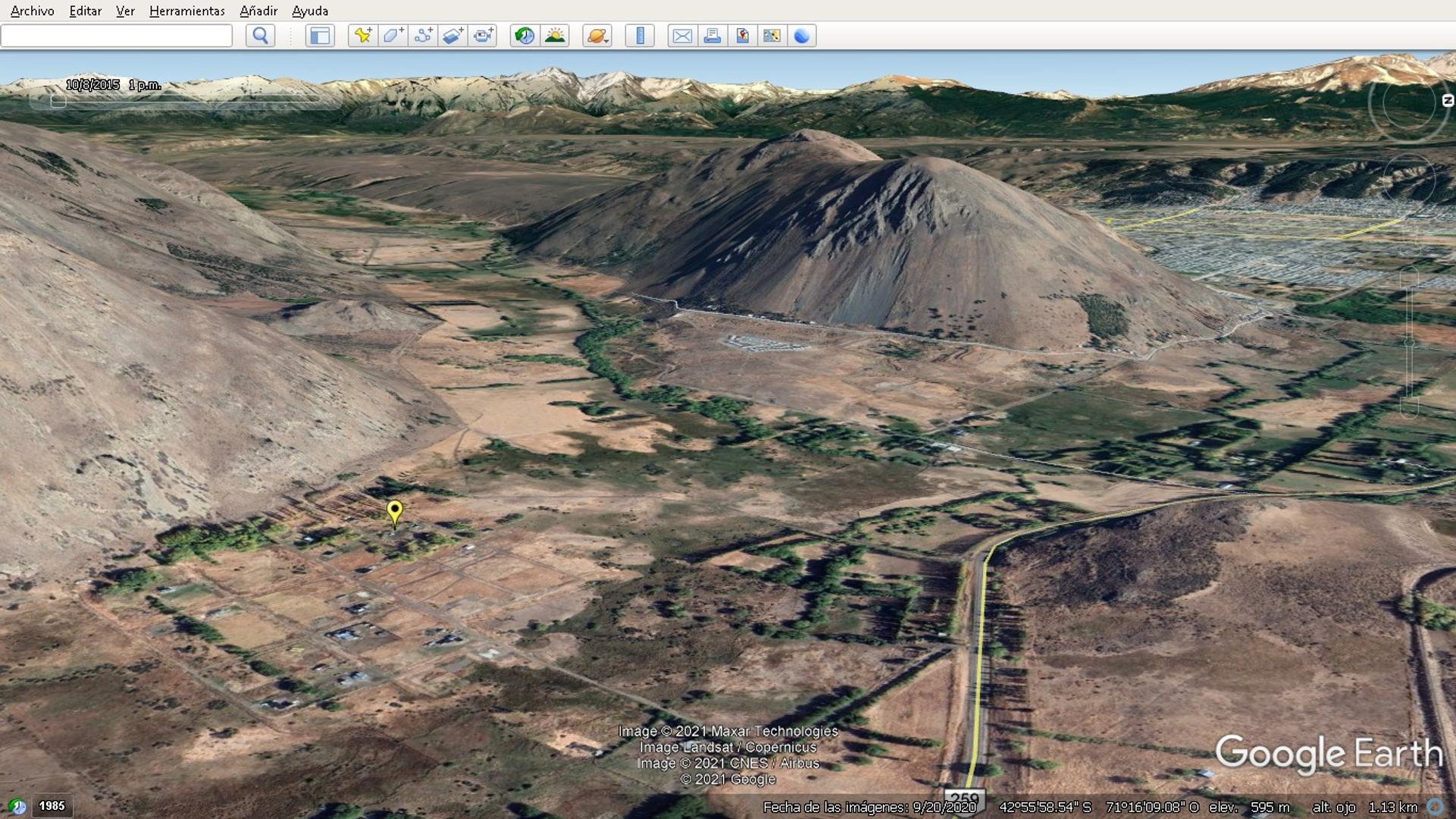The image size is (1456, 819).
Task: Click the 1985 historical imagery year button
Action: (x=52, y=806)
